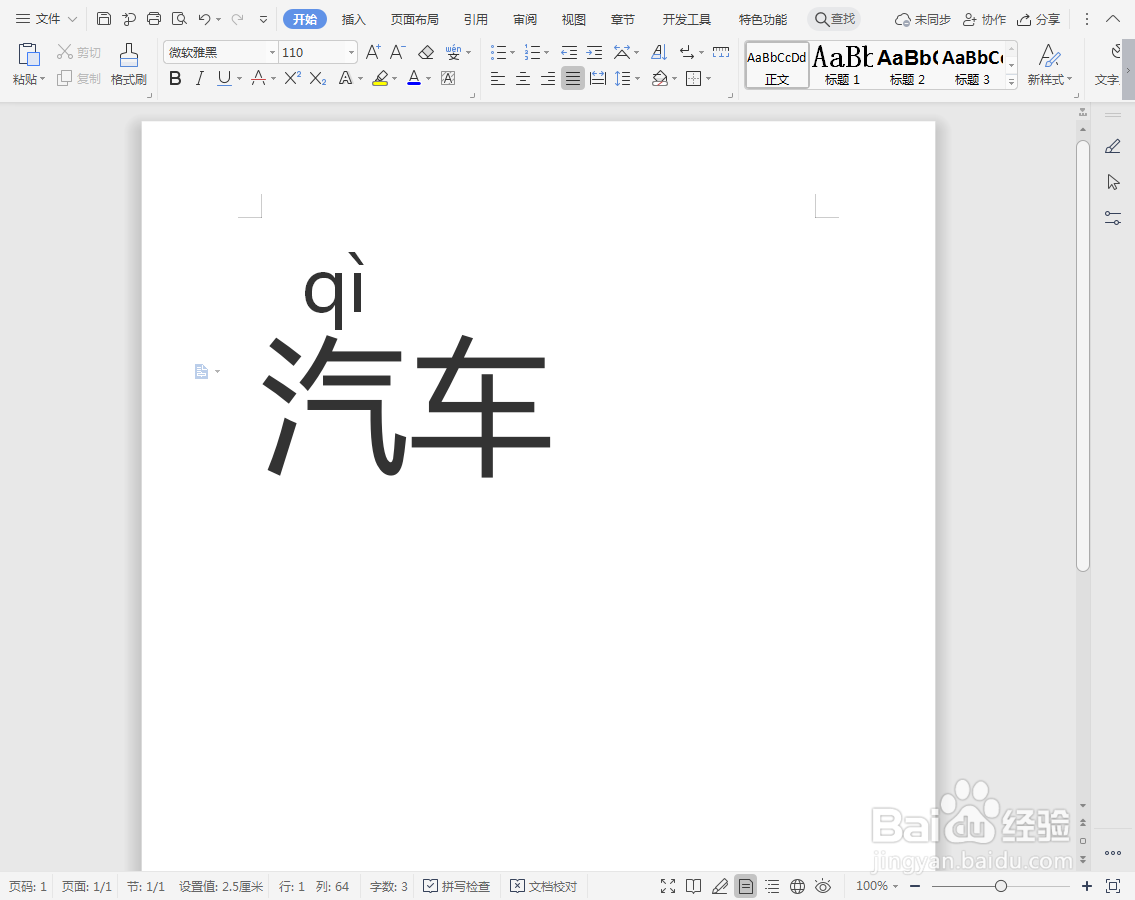Click the print icon in quick toolbar
Viewport: 1135px width, 900px height.
coord(153,19)
